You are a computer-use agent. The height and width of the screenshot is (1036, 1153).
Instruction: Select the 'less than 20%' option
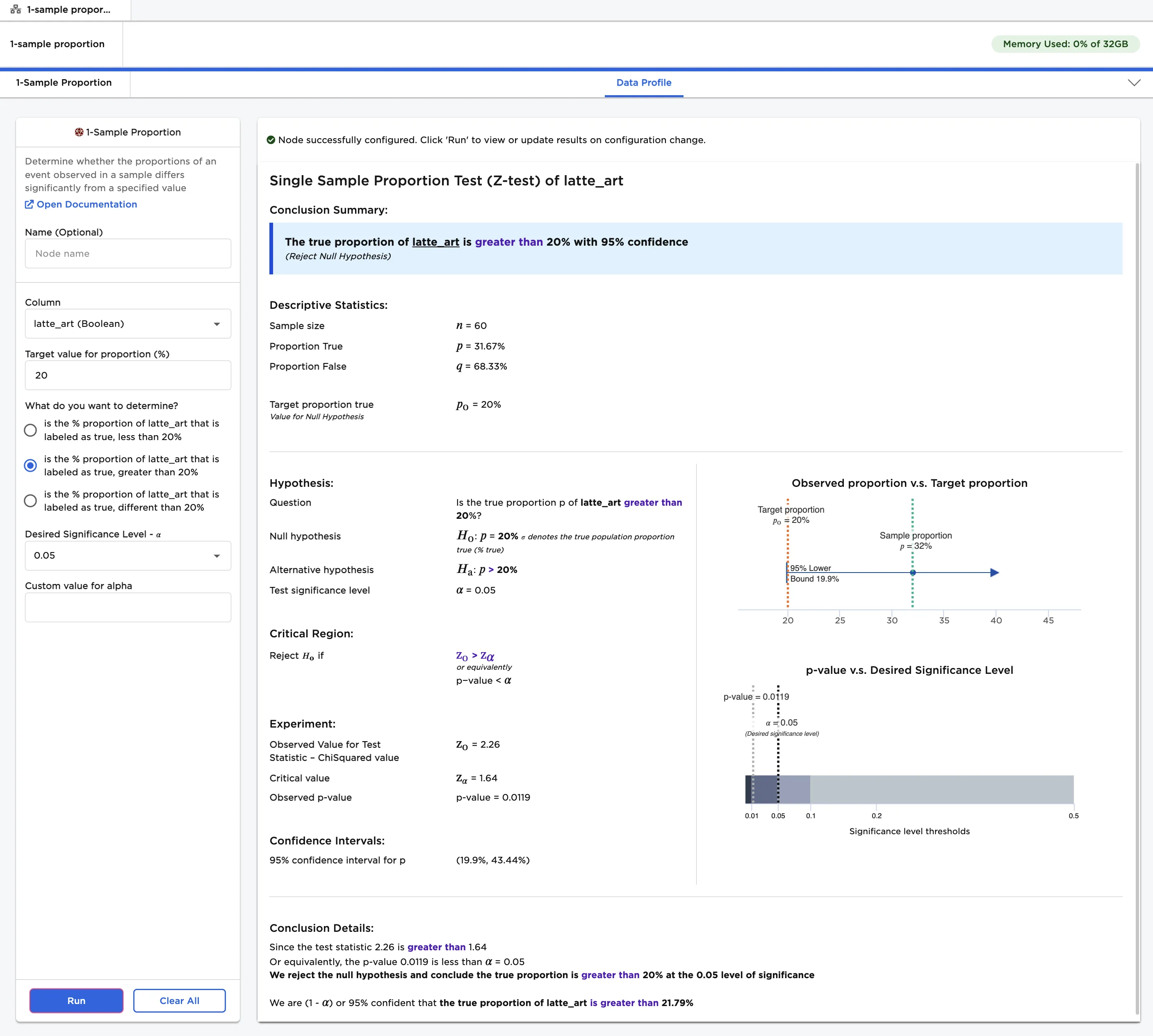click(31, 430)
